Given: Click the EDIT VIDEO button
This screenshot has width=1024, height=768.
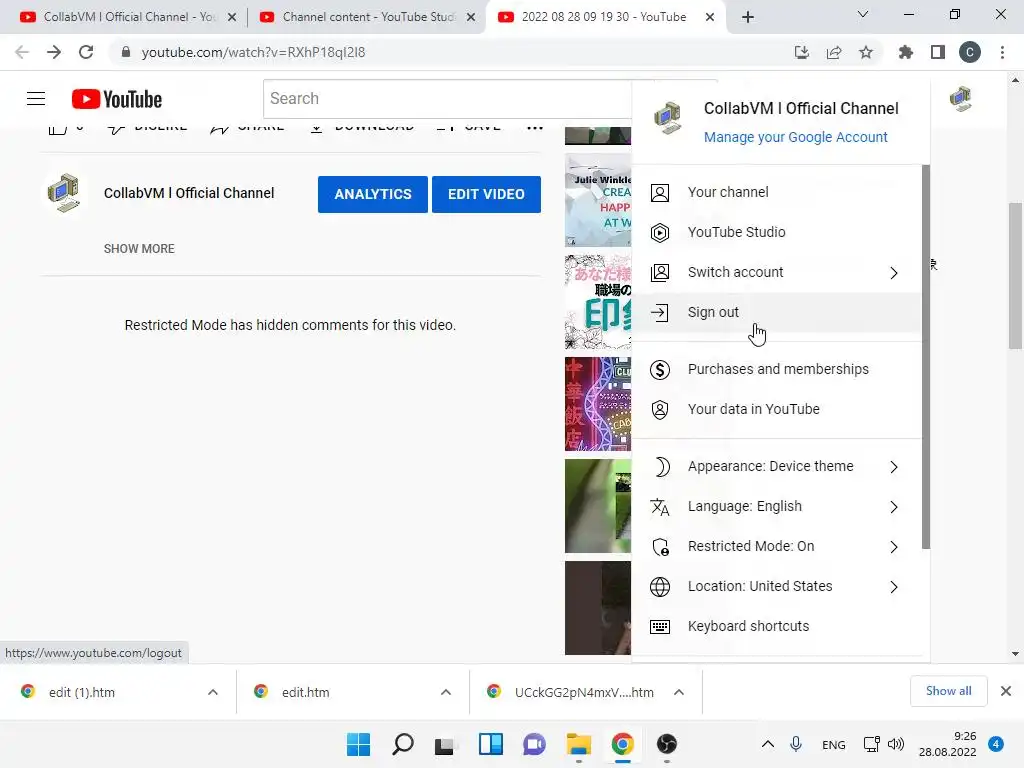Looking at the screenshot, I should [486, 194].
